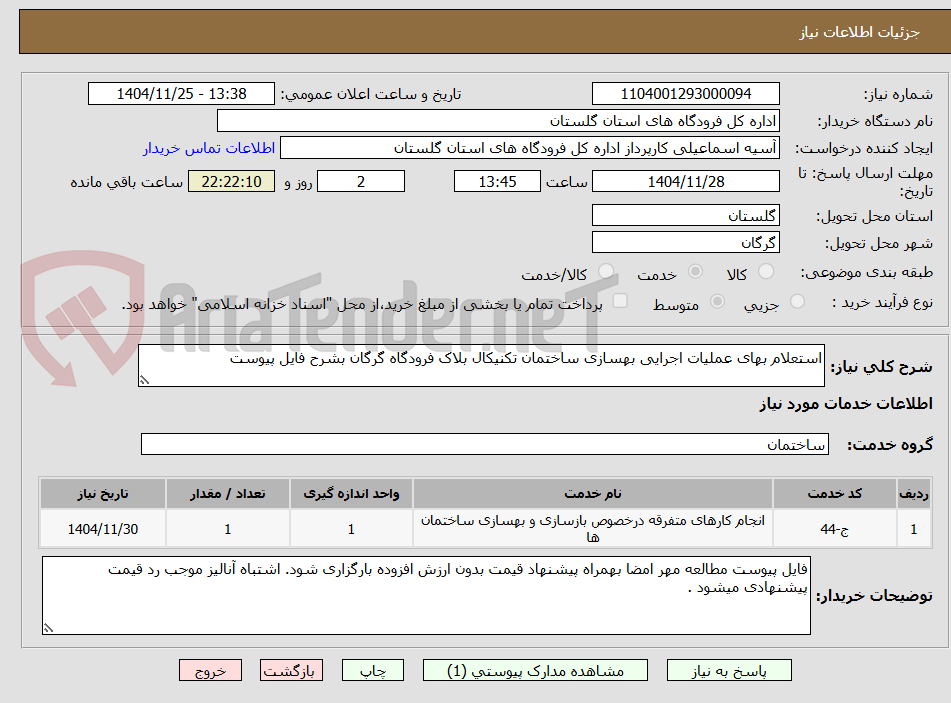Click the resize handle of description textarea
Image resolution: width=951 pixels, height=703 pixels.
(x=144, y=380)
